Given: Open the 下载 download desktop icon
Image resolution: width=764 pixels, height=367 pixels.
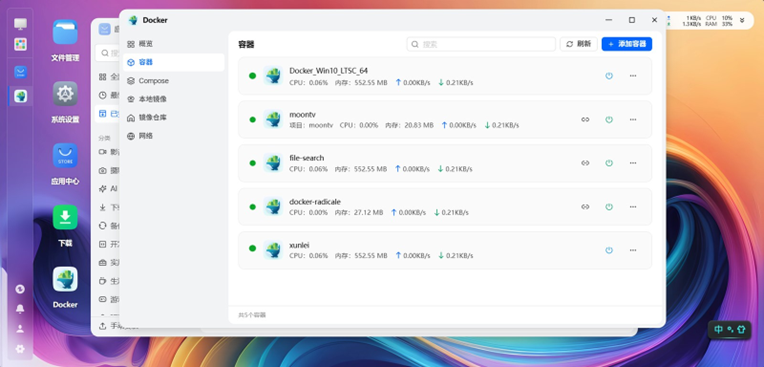Looking at the screenshot, I should coord(65,217).
